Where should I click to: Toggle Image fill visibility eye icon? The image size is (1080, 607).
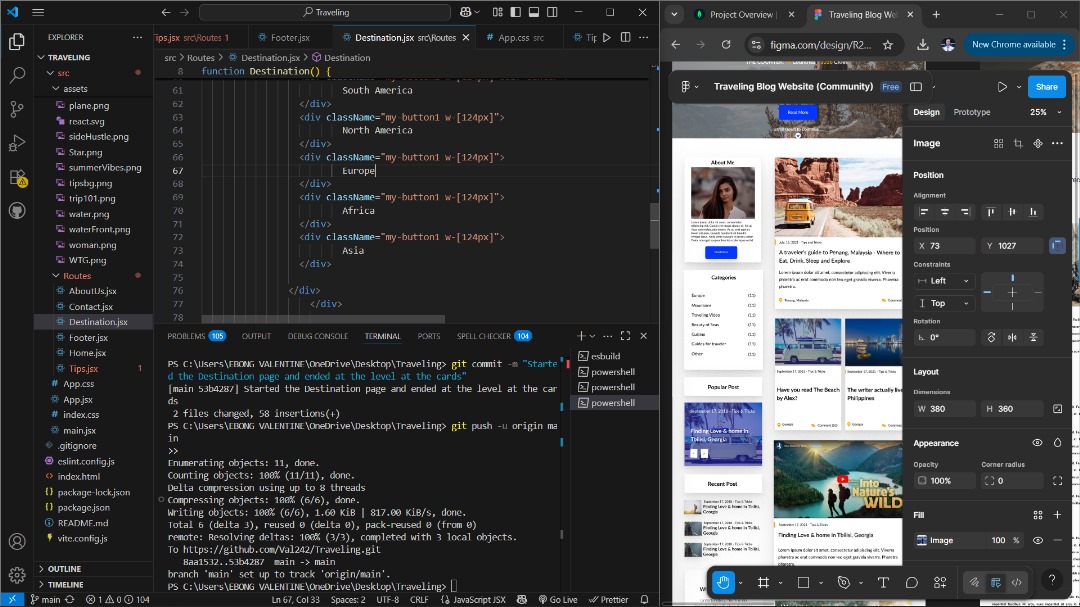pos(1037,541)
